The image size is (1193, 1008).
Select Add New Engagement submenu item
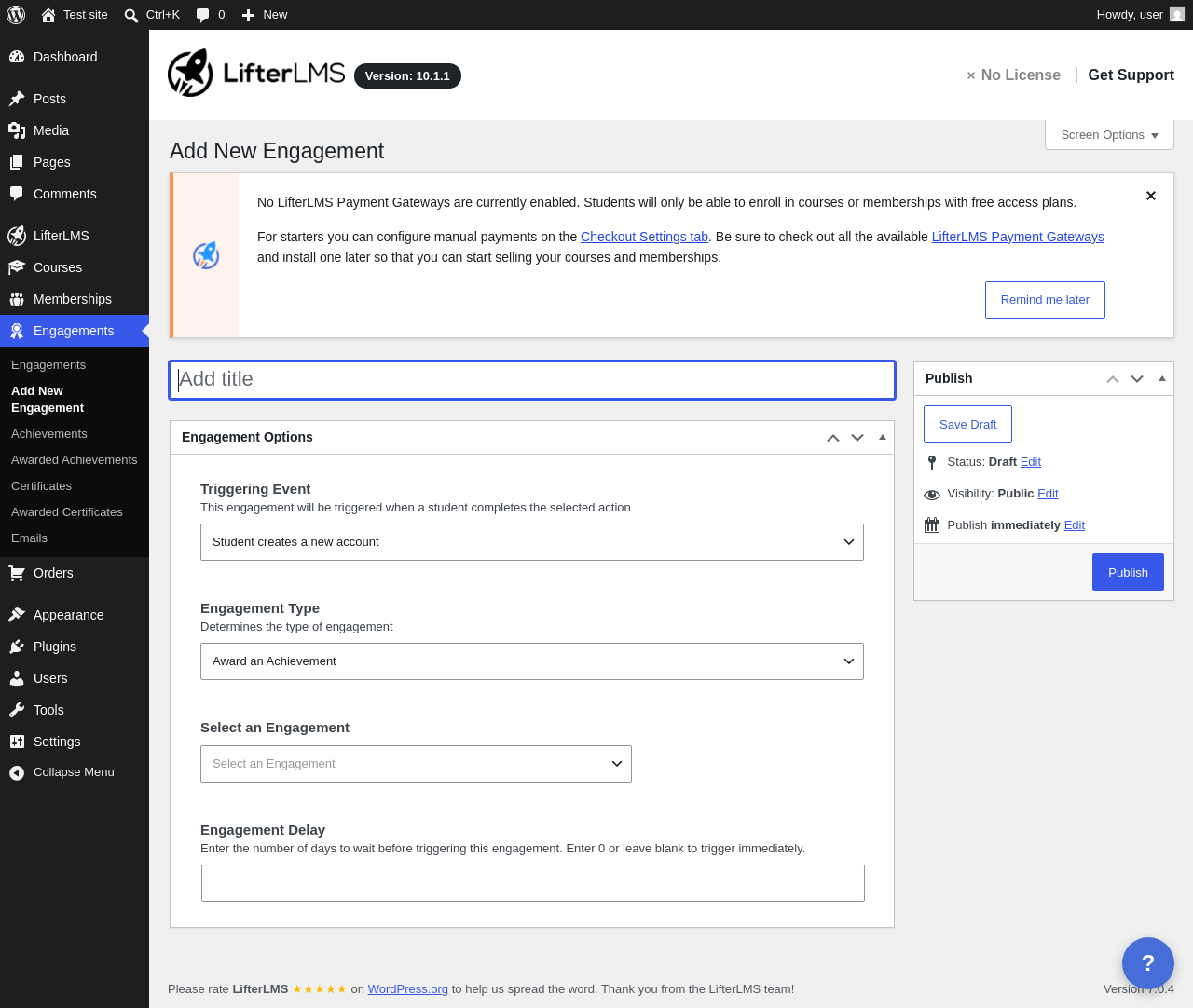tap(48, 400)
